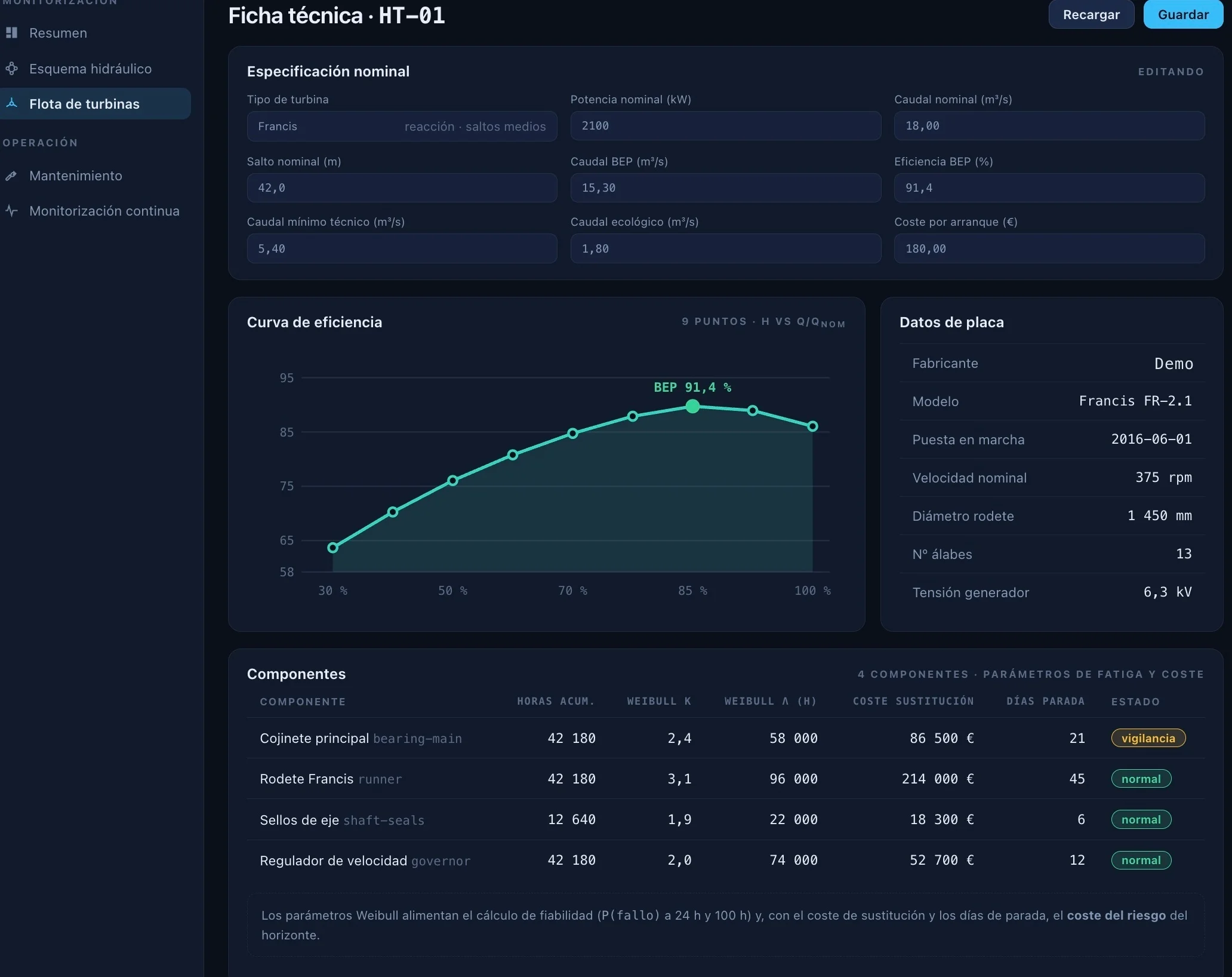Click the Diámetro rodete value 1 450 mm
Image resolution: width=1232 pixels, height=977 pixels.
(1159, 515)
